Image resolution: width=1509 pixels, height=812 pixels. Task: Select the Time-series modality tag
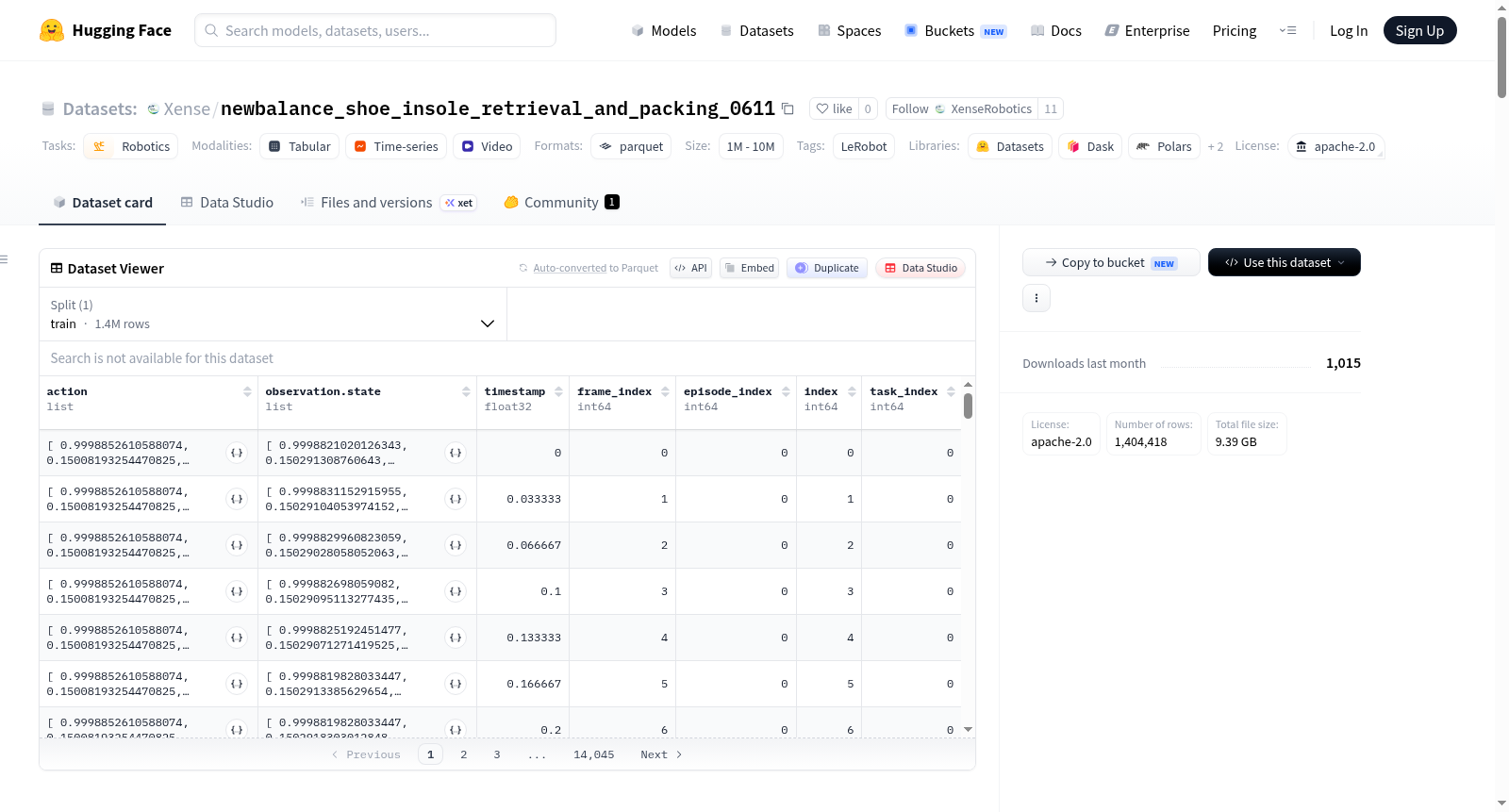[396, 146]
